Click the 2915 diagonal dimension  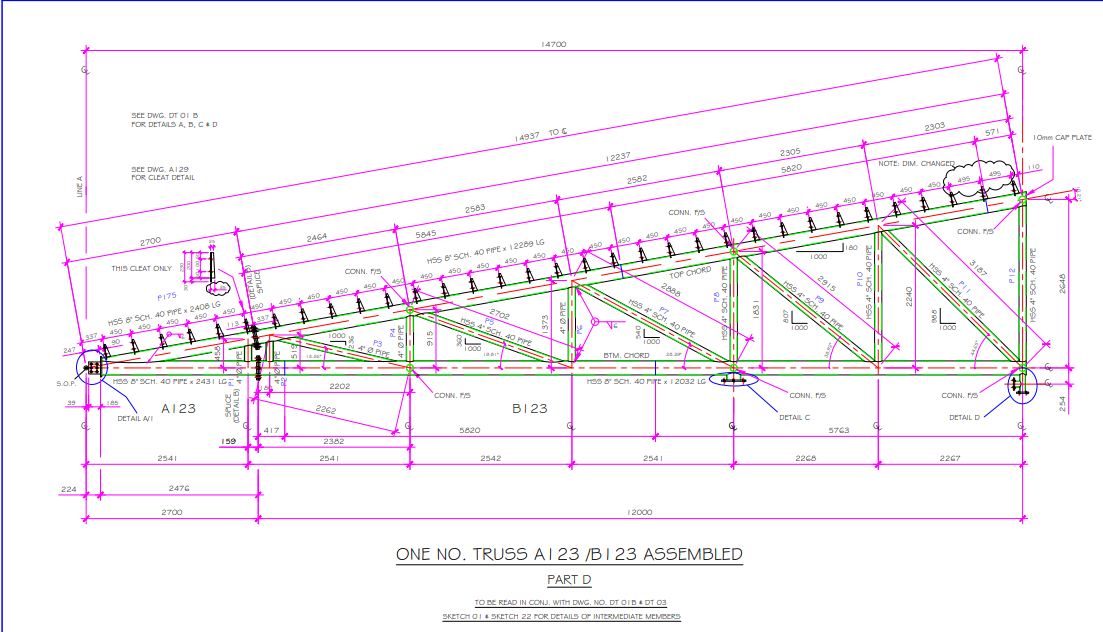[827, 284]
